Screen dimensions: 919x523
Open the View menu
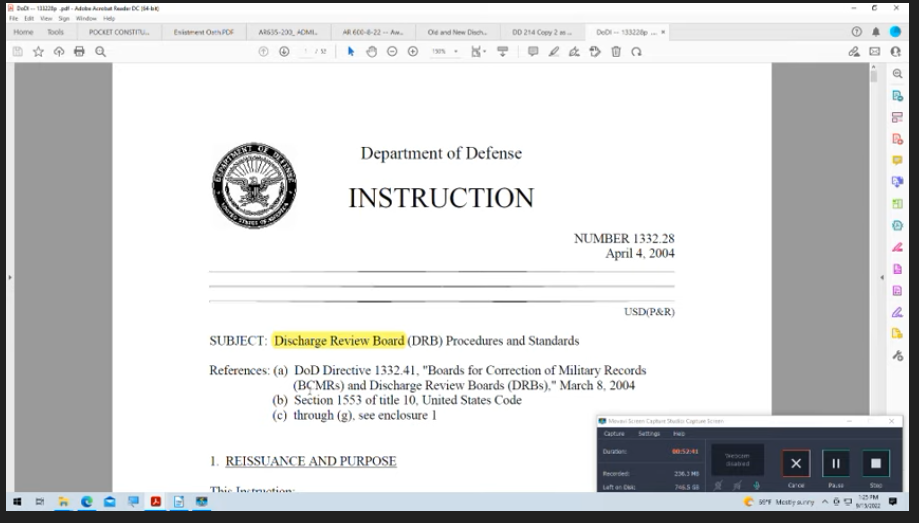46,18
